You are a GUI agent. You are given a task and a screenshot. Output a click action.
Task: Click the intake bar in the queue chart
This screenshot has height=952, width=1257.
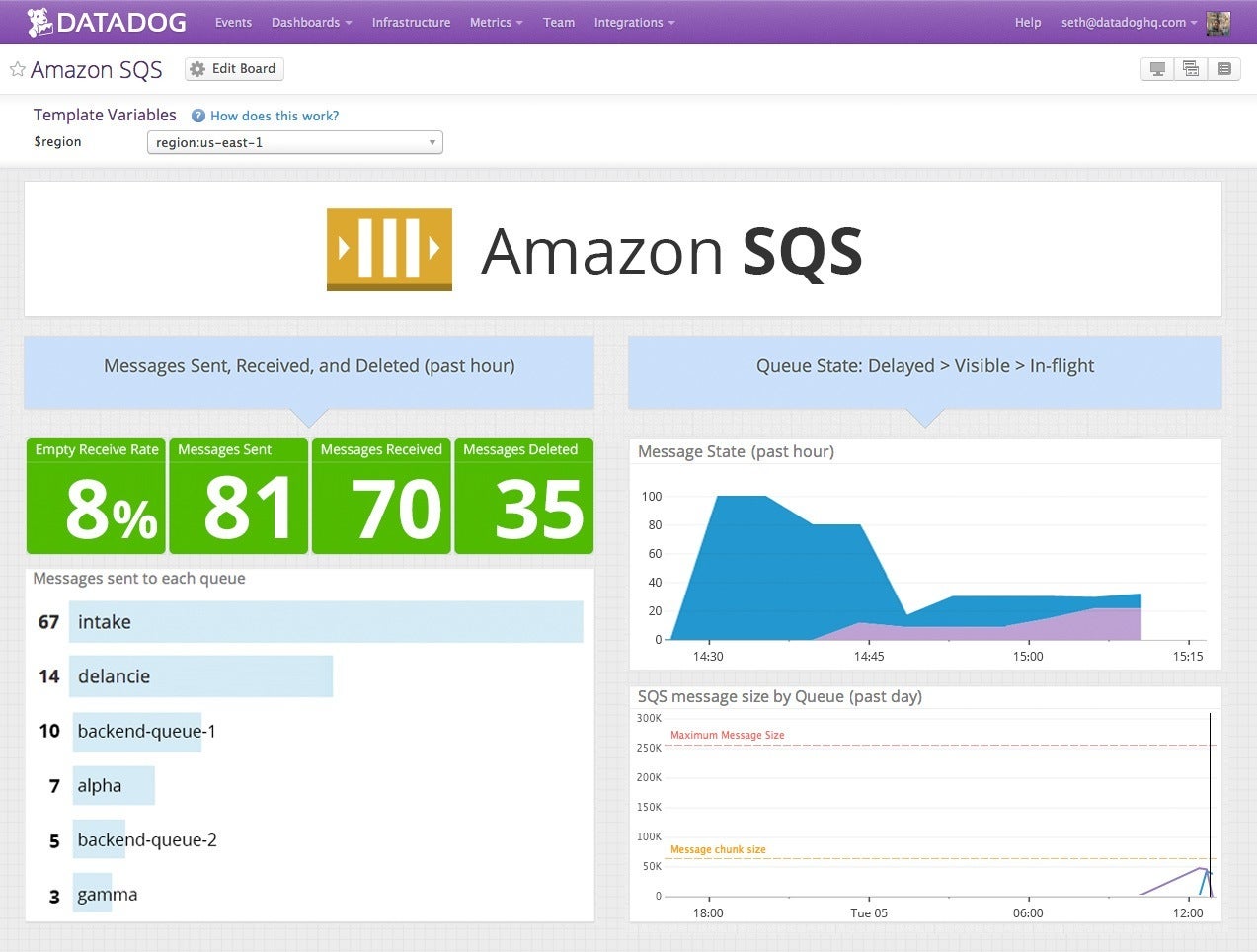tap(324, 622)
